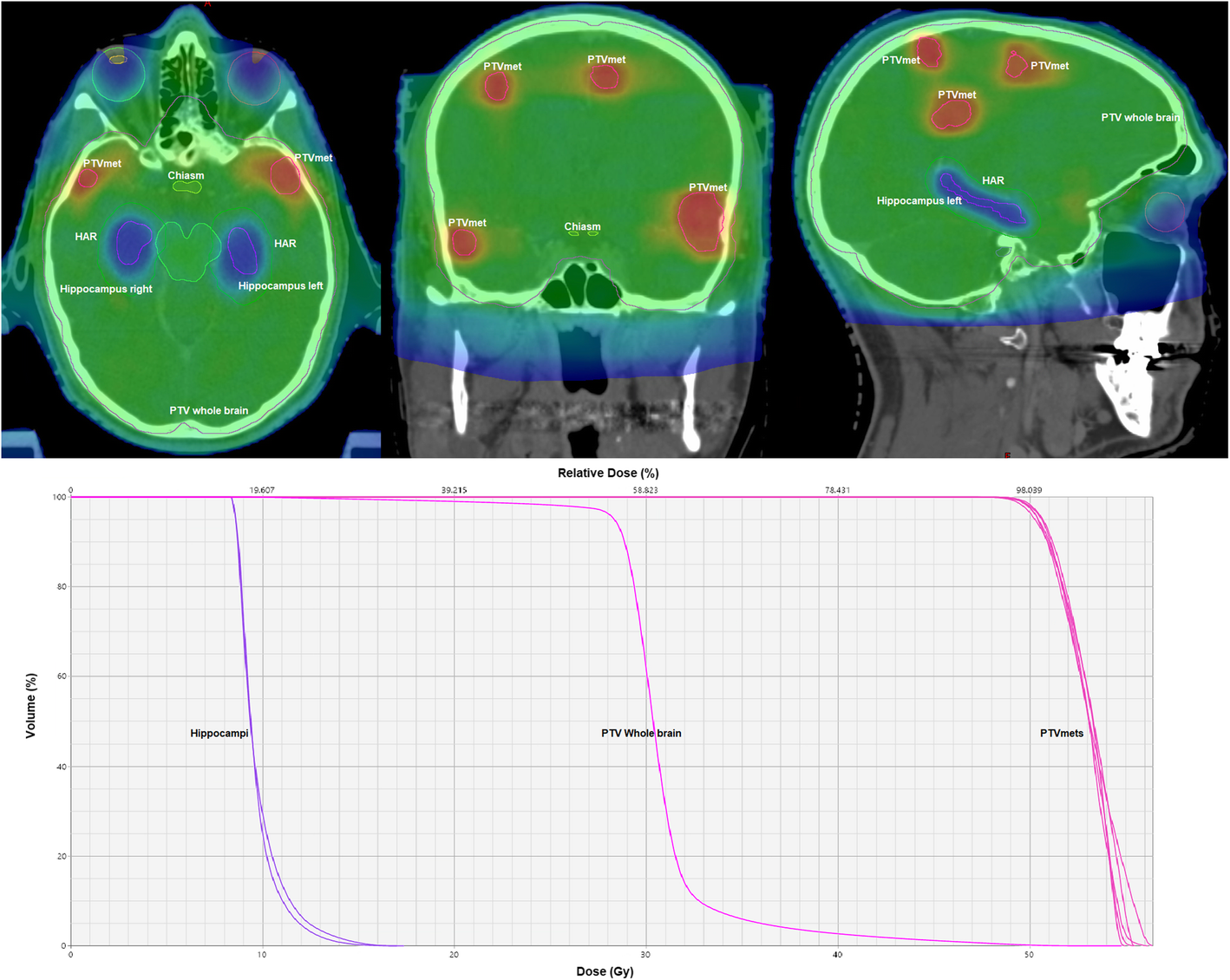Click the 'HAR' label above 'Hippocampus right'
1230x980 pixels.
tap(86, 236)
